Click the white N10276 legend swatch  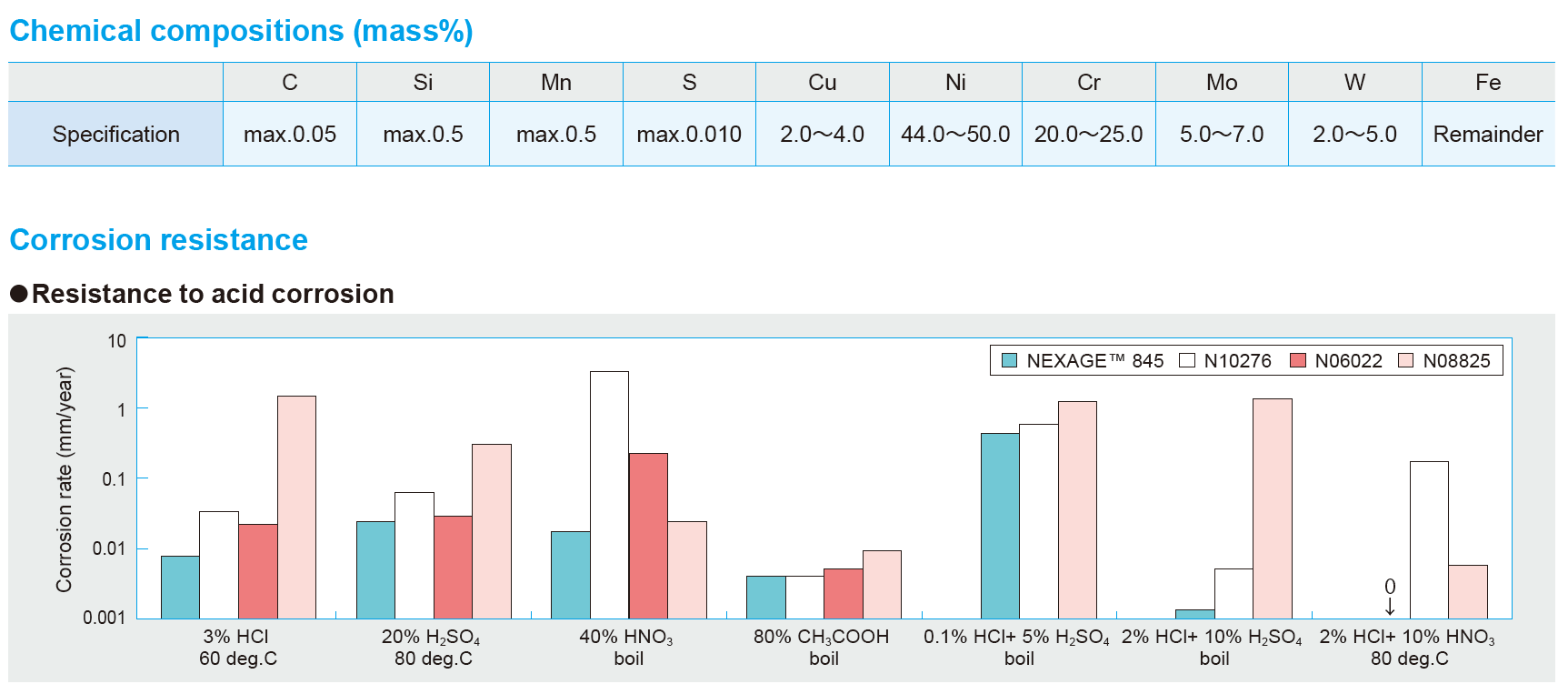click(x=1186, y=360)
